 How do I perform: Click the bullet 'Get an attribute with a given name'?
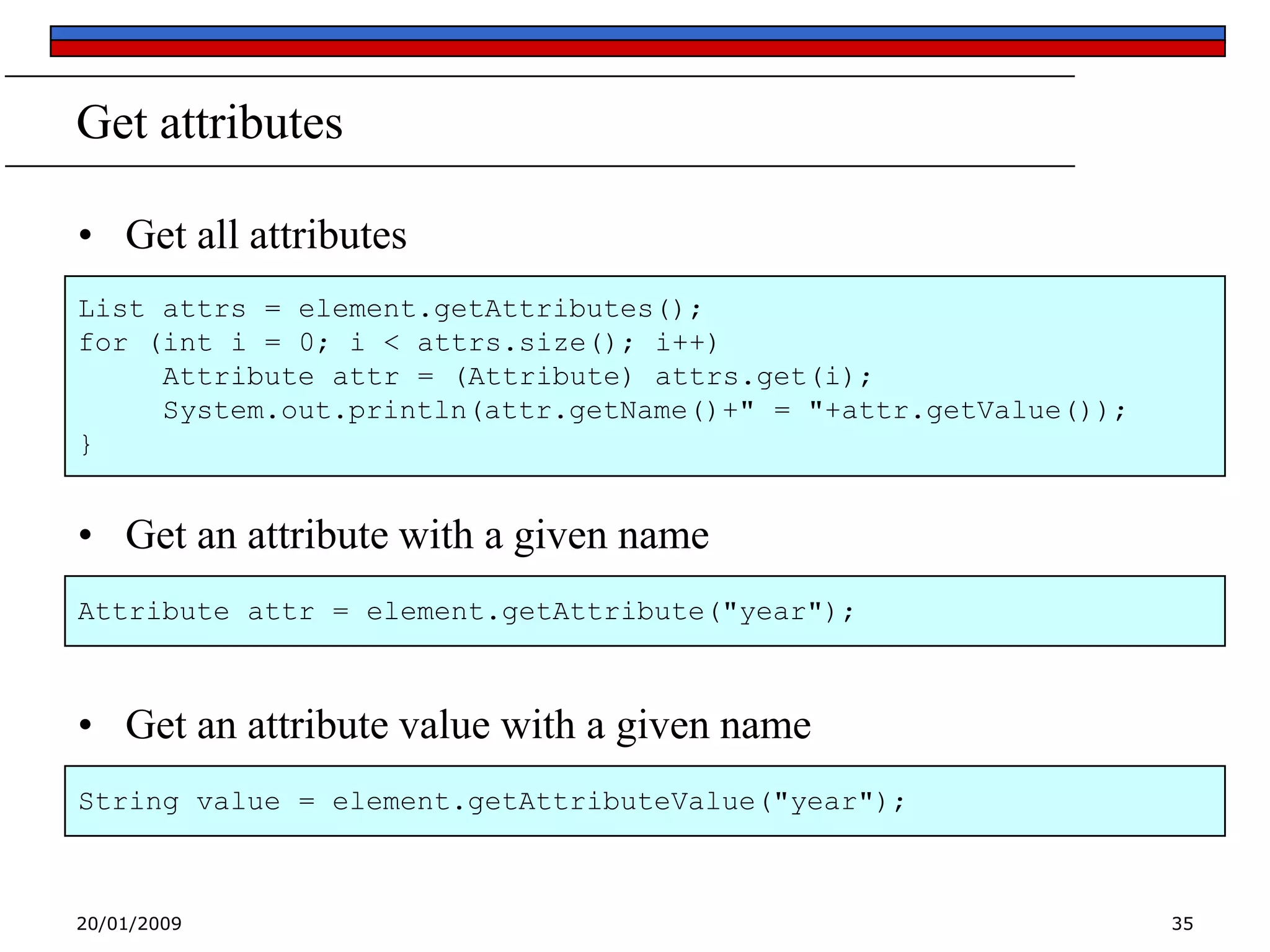417,535
